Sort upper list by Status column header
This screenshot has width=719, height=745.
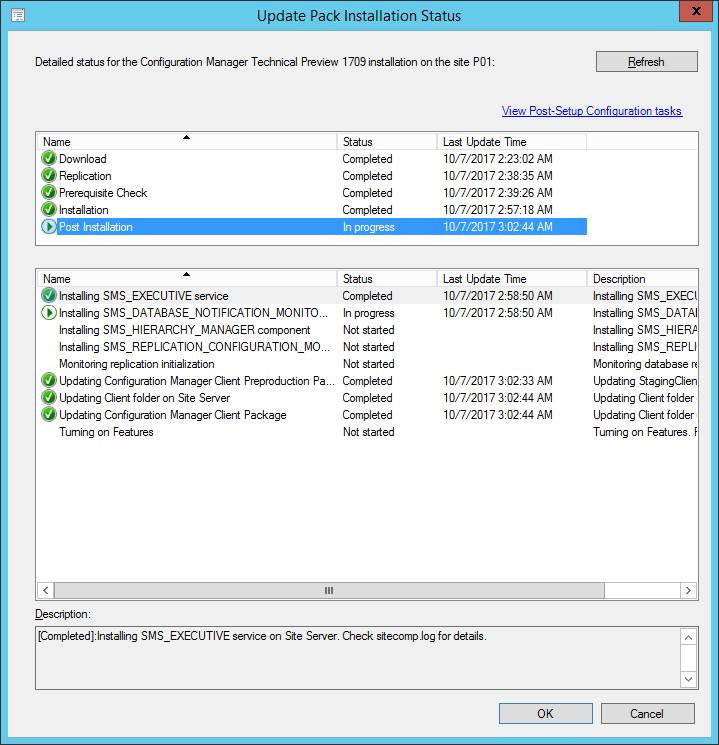pos(387,142)
